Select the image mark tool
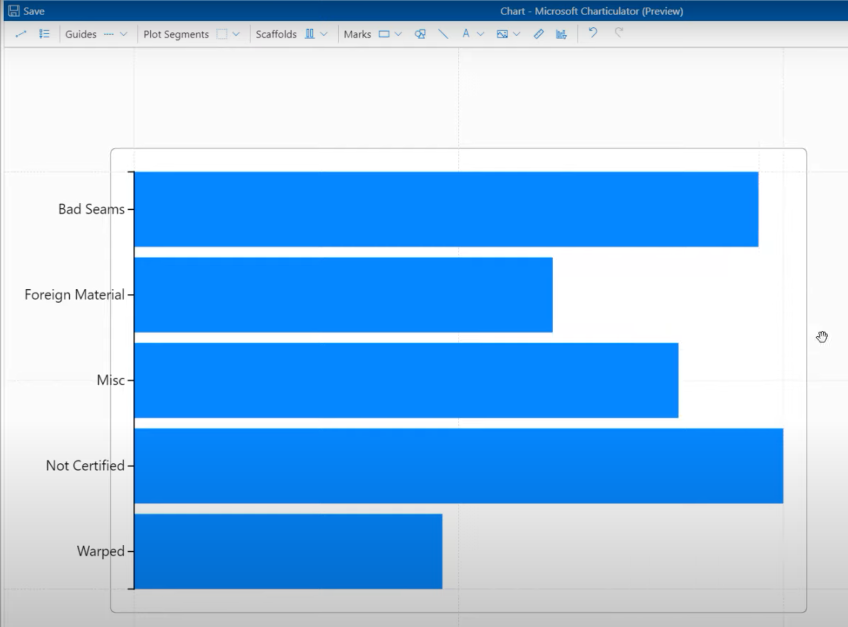The width and height of the screenshot is (848, 627). click(x=502, y=34)
